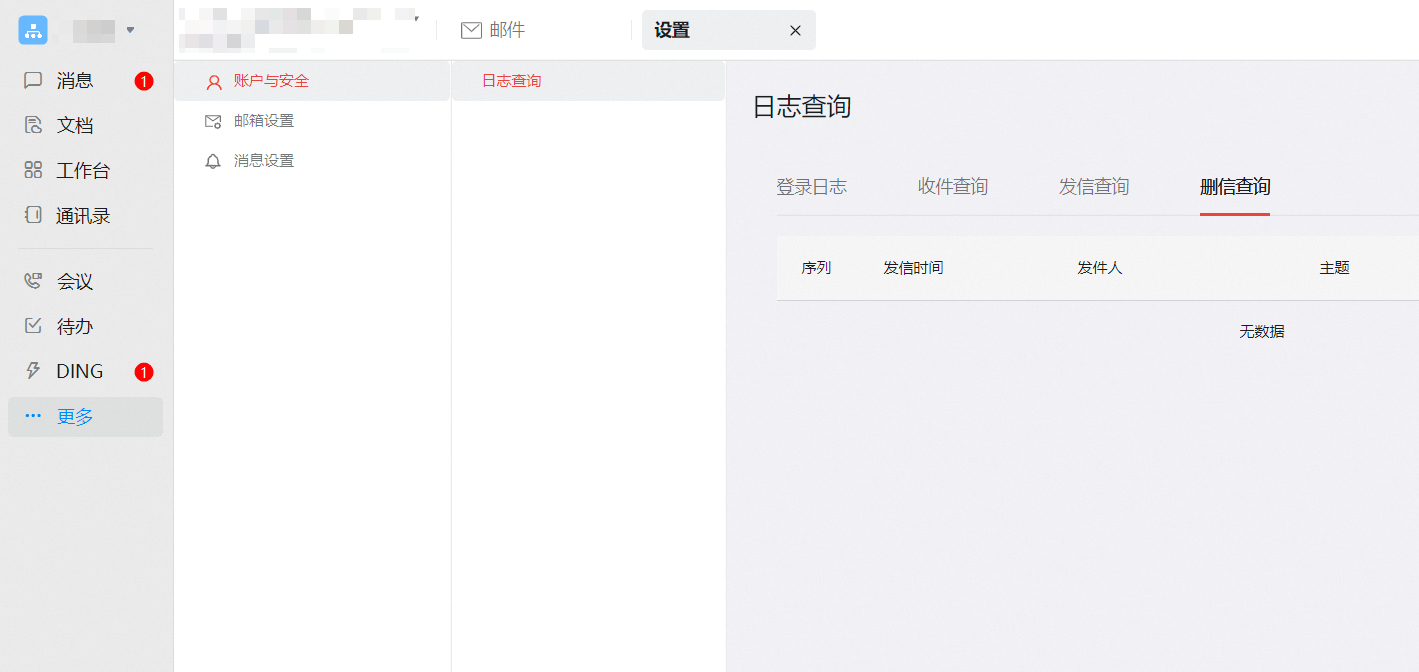Click the envelope icon beside 邮件
This screenshot has width=1419, height=672.
[x=471, y=30]
